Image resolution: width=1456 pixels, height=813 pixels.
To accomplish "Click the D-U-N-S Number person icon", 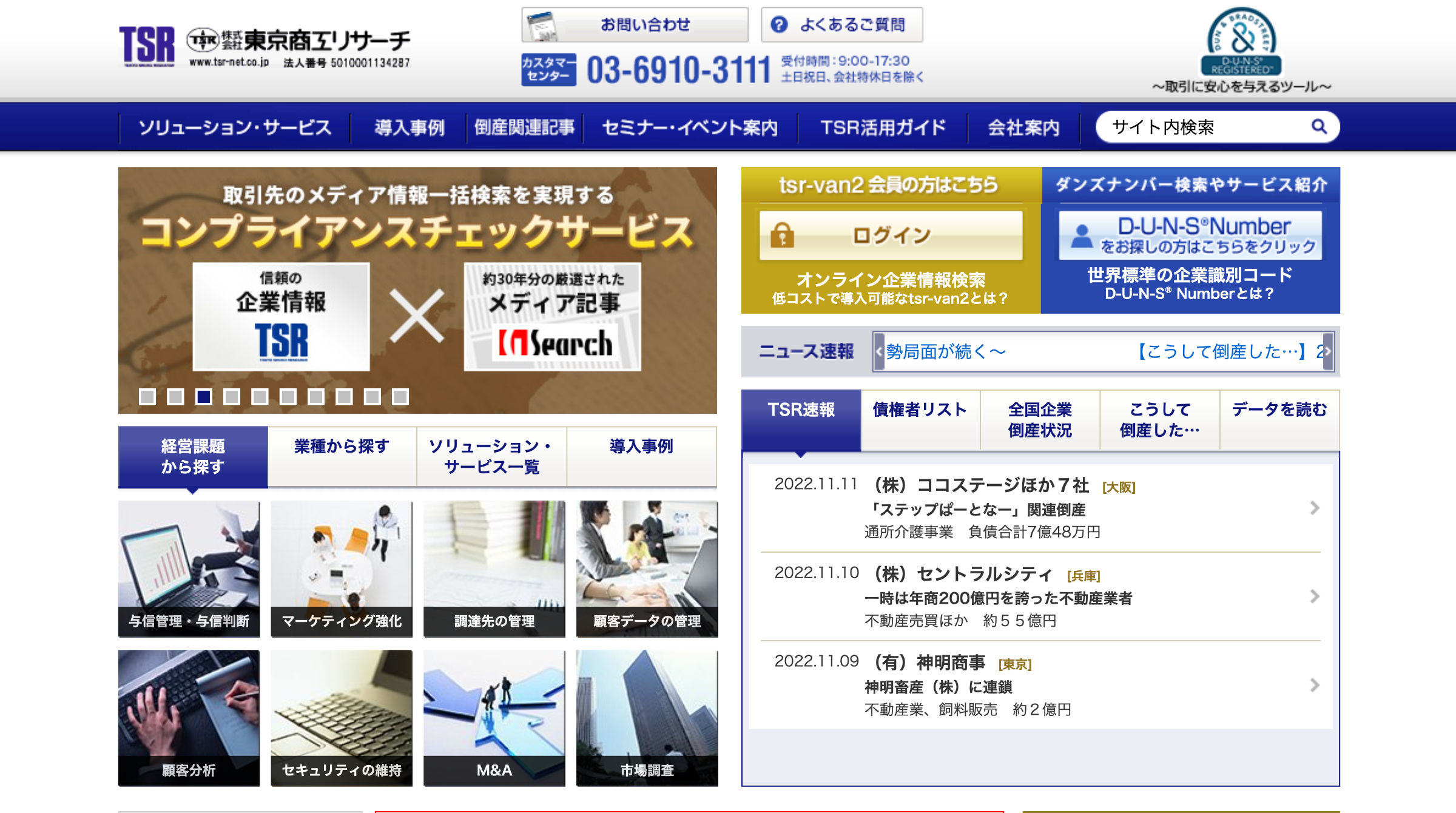I will [1082, 235].
